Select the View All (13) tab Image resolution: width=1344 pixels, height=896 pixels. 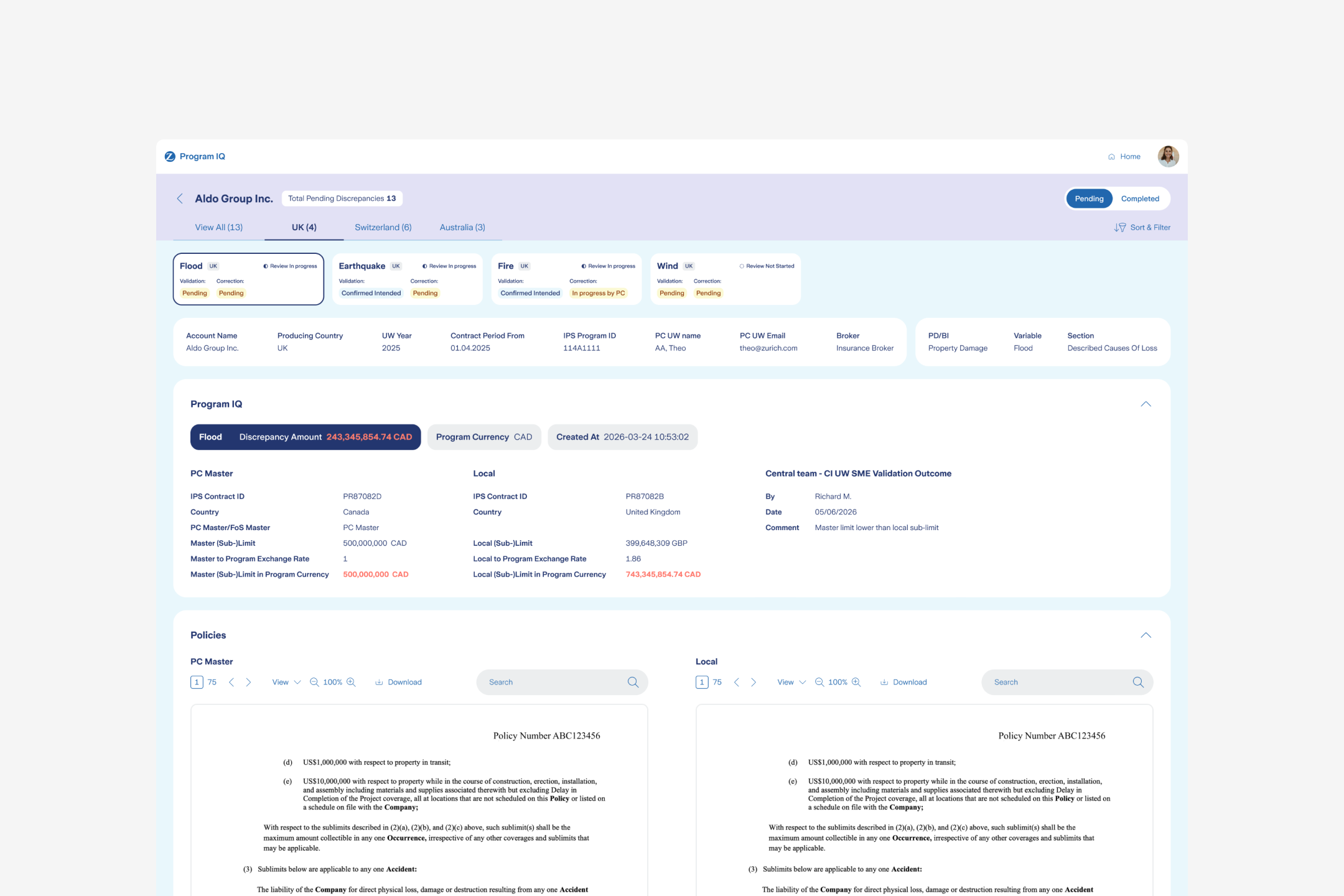[x=219, y=227]
